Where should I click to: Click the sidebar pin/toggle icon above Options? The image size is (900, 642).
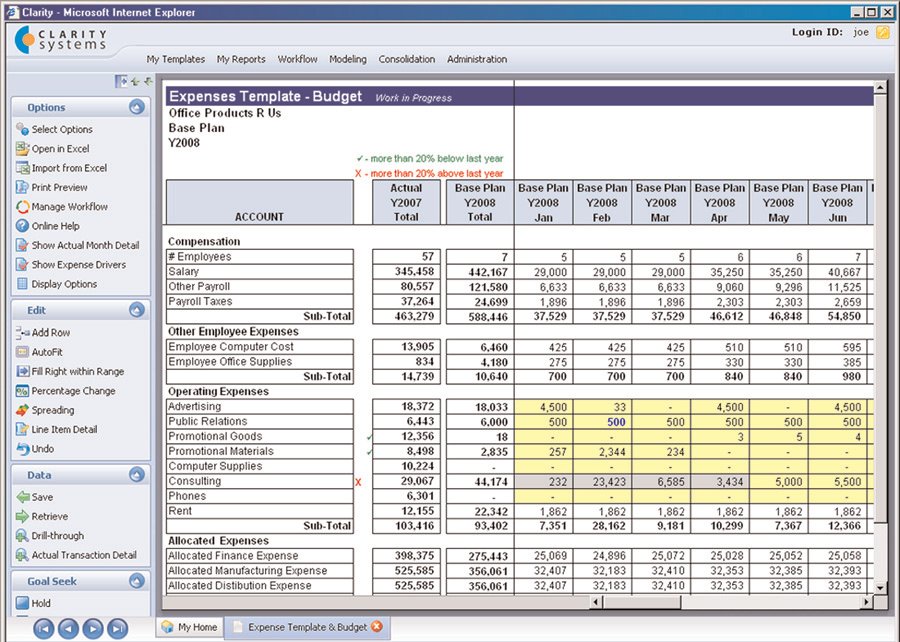121,81
